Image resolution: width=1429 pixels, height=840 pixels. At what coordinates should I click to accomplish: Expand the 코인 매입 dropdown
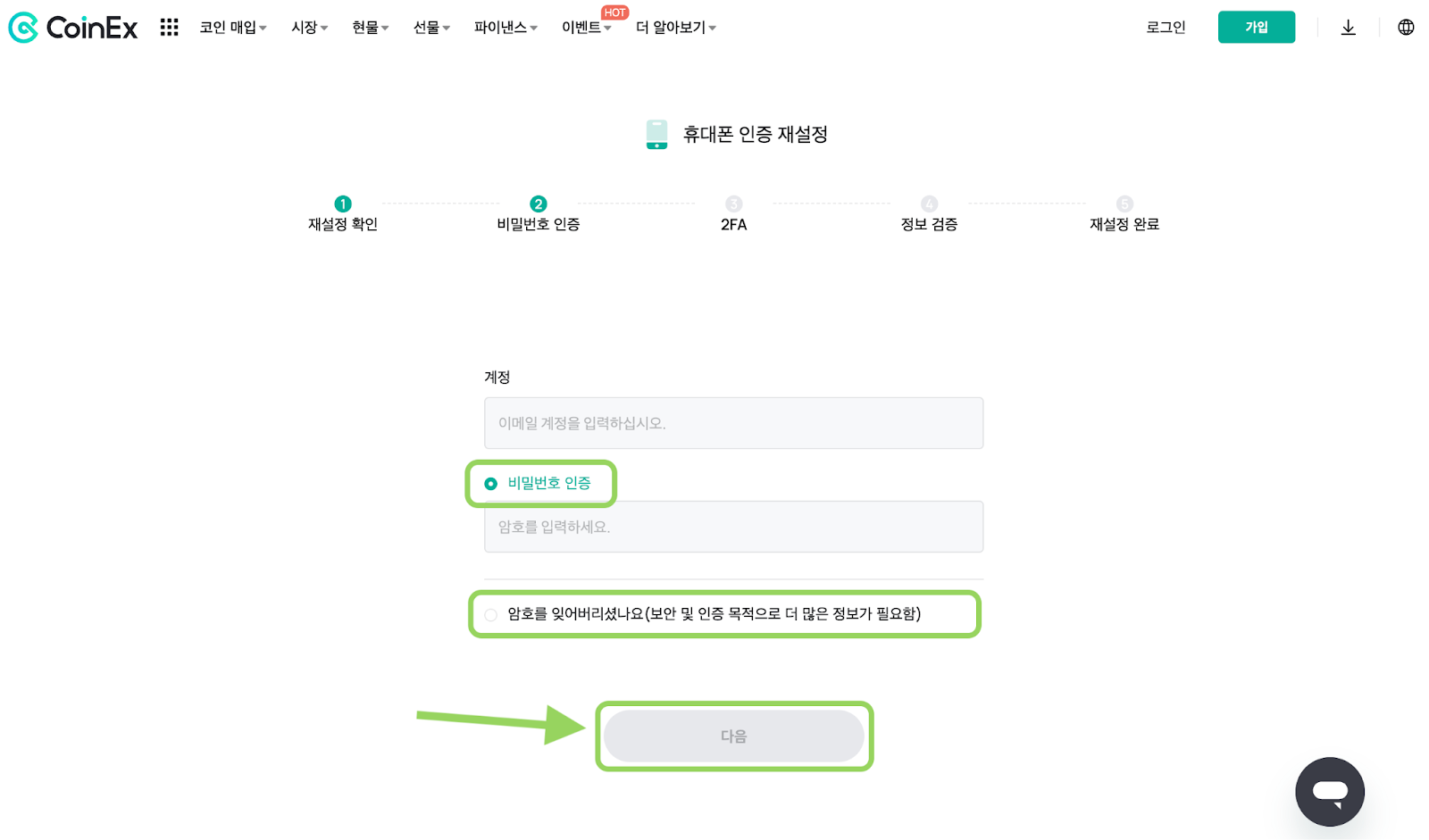[233, 28]
